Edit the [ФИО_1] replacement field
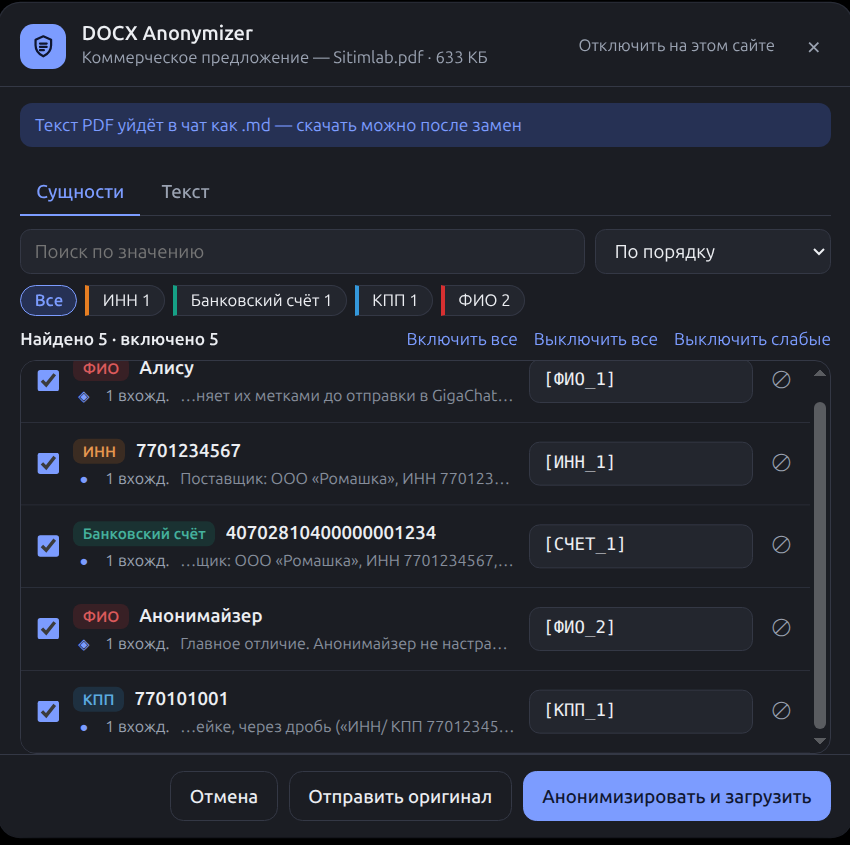Image resolution: width=850 pixels, height=845 pixels. (640, 380)
